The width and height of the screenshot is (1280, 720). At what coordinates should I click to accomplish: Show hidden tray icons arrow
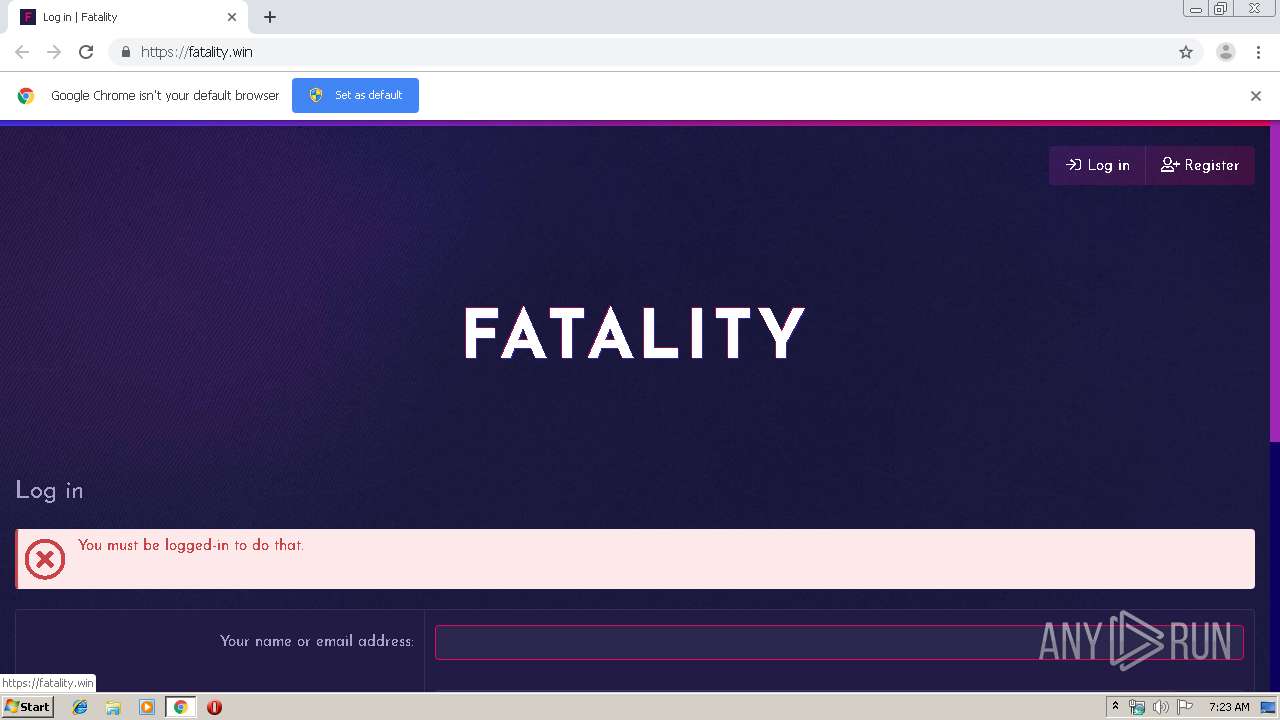[1115, 707]
